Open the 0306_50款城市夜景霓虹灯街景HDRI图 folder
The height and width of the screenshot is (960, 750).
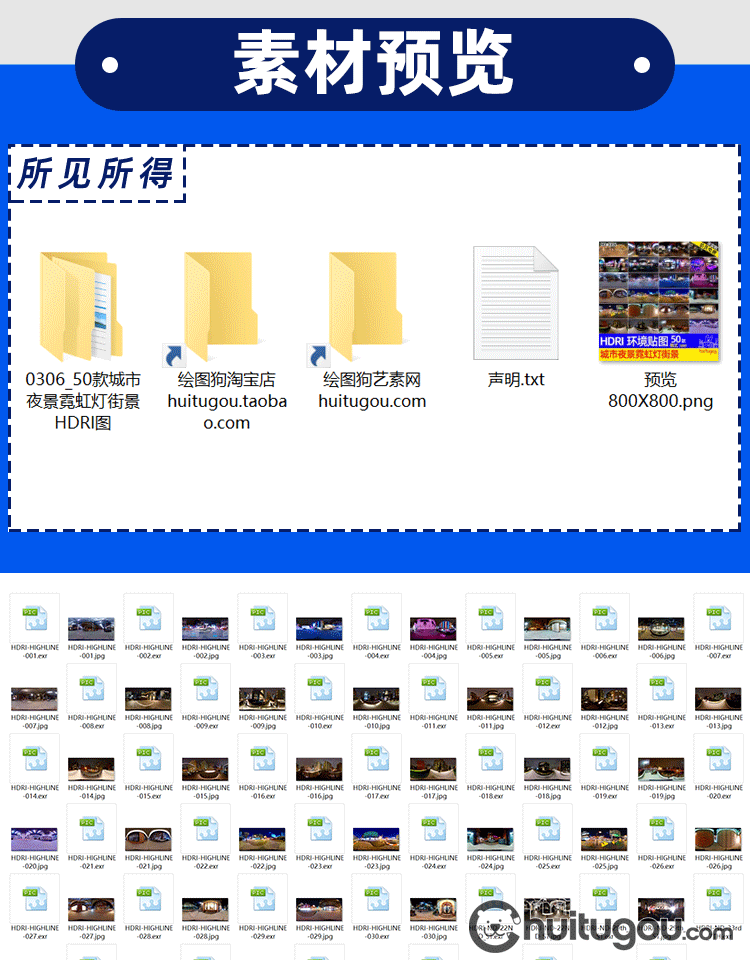click(x=81, y=306)
